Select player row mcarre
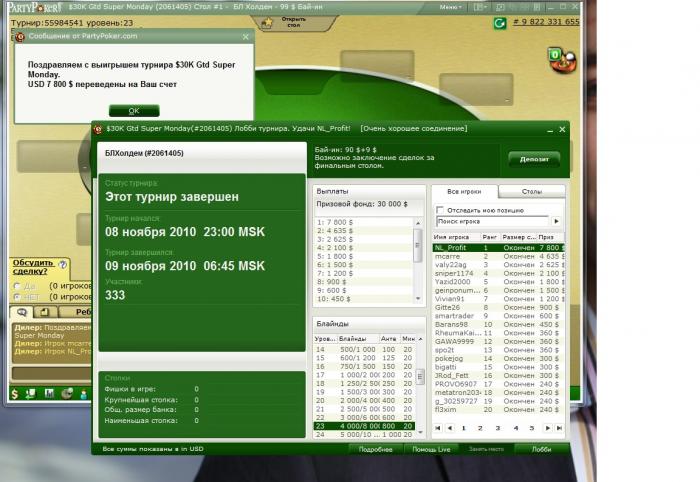The image size is (700, 482). 499,256
